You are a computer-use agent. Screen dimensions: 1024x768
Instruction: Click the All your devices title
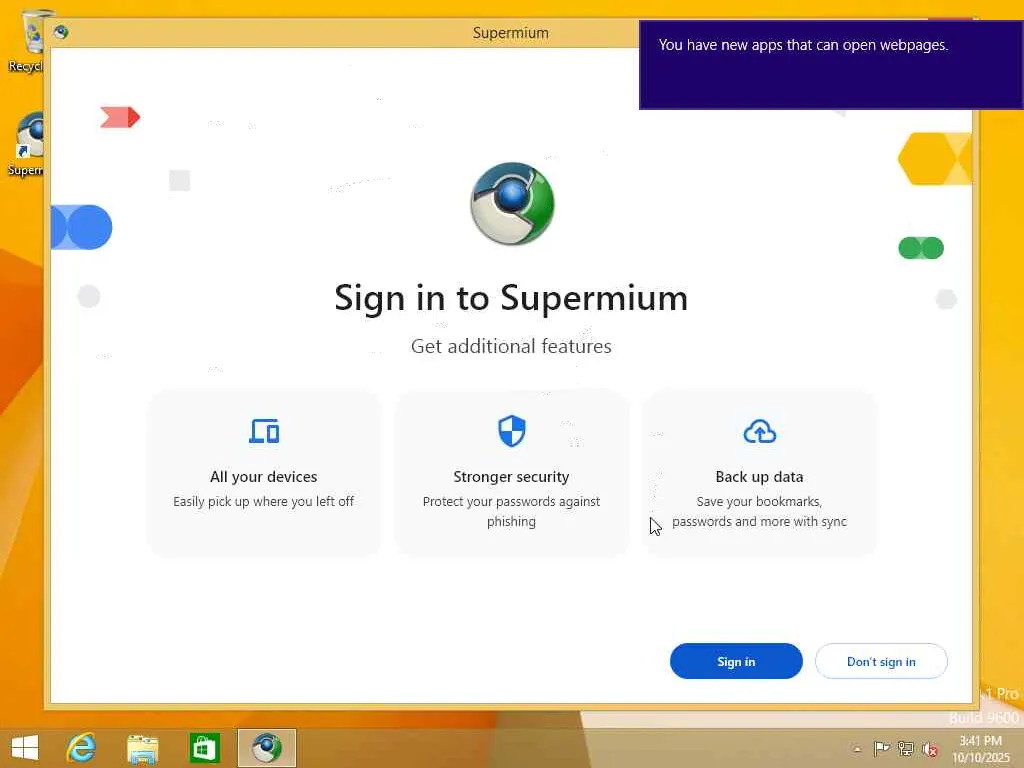pos(264,477)
